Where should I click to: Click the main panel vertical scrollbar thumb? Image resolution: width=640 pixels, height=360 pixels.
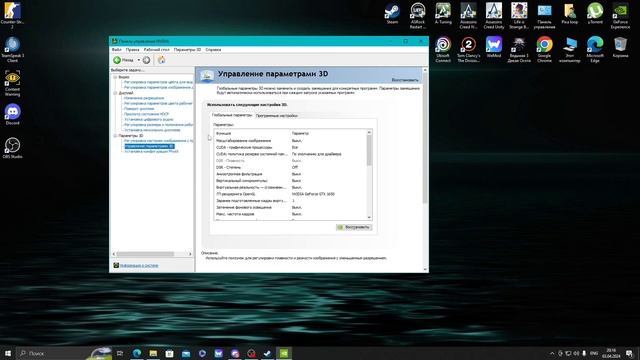point(425,138)
